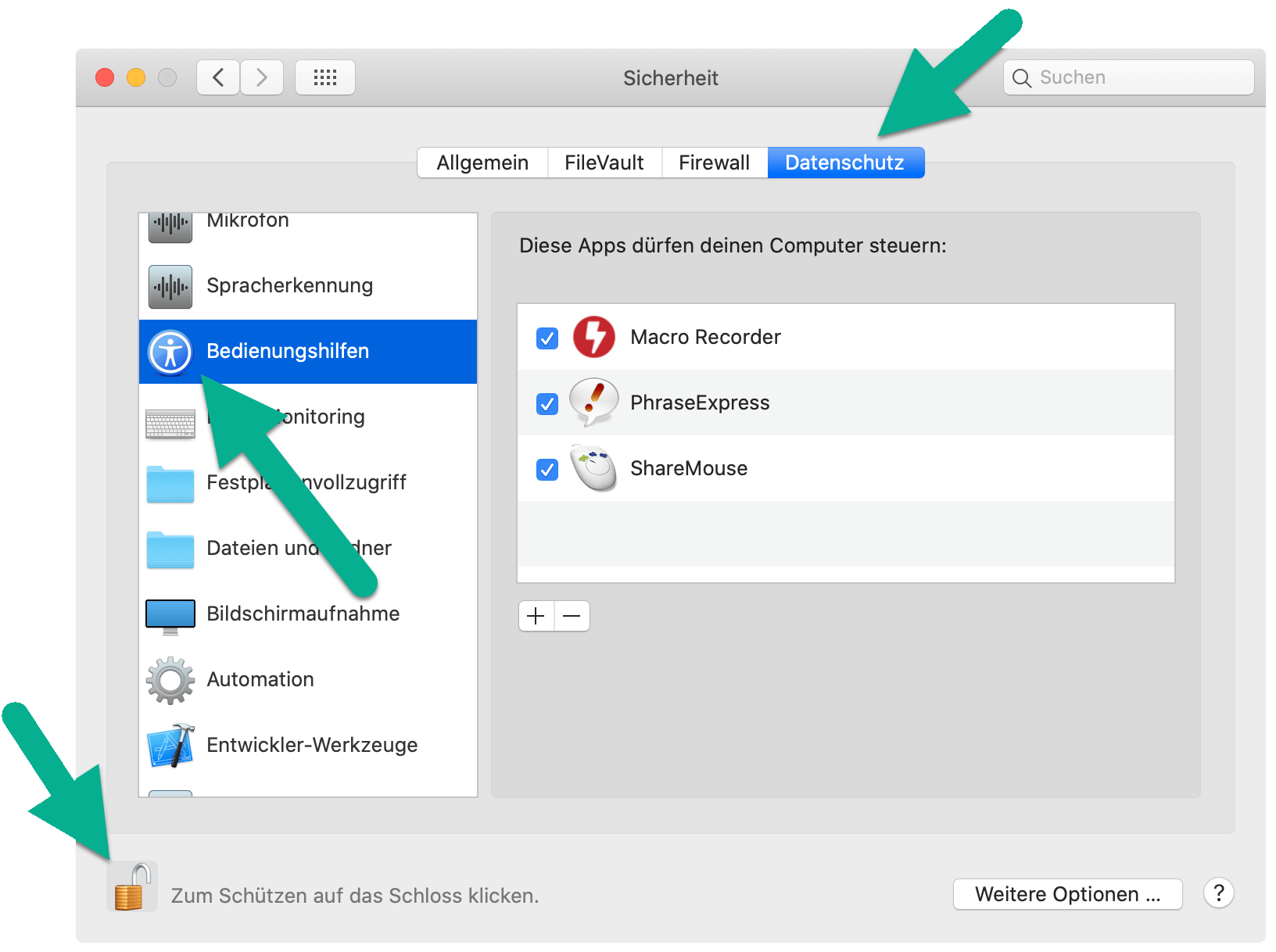Open the FileVault tab
Screen dimensions: 1276x952
604,163
